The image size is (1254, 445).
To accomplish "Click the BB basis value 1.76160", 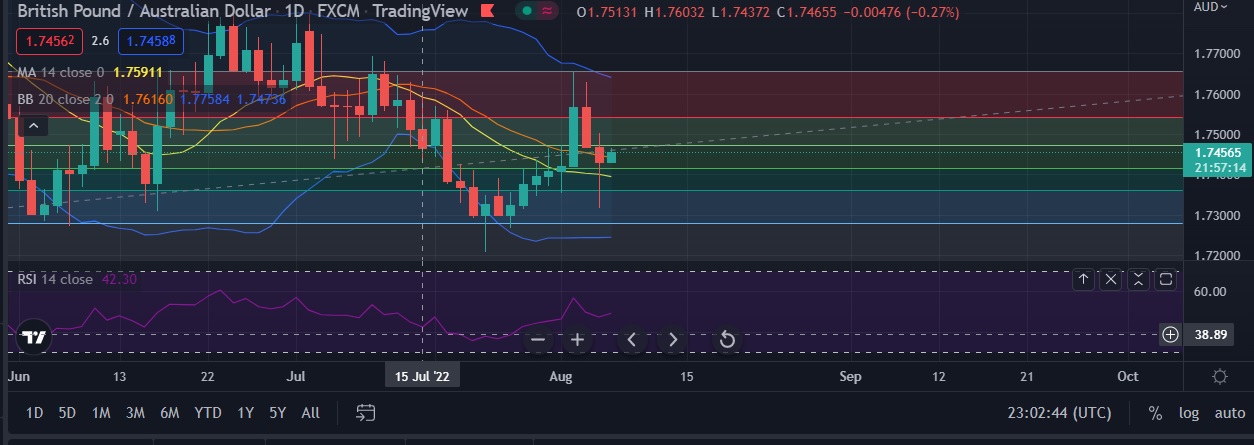I will (150, 99).
